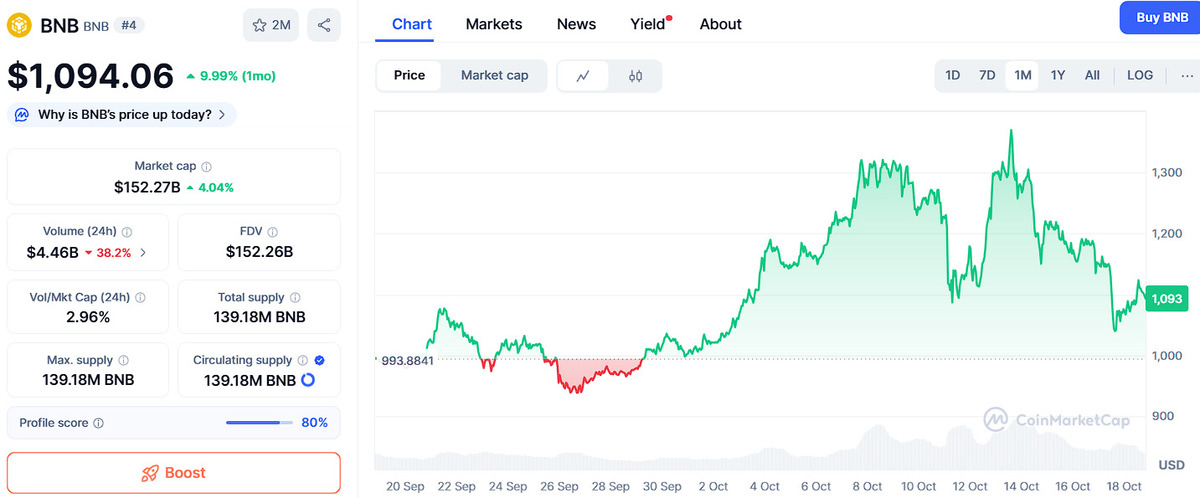1200x498 pixels.
Task: Switch to line chart view icon
Action: click(x=583, y=76)
